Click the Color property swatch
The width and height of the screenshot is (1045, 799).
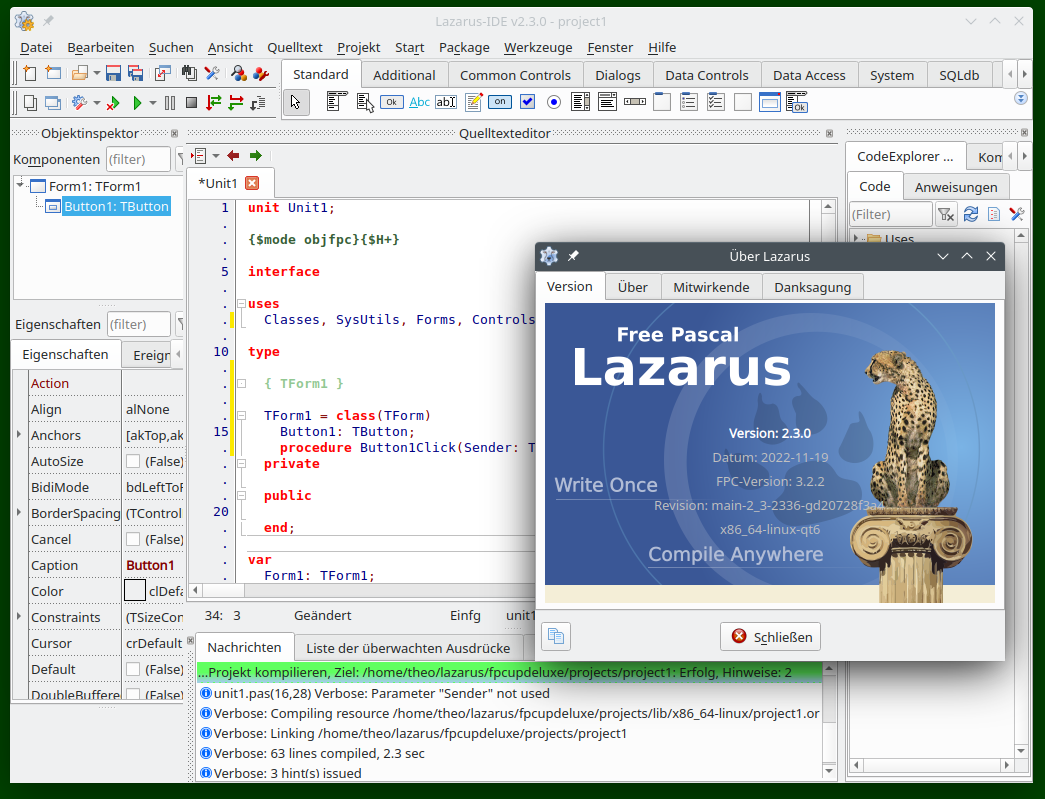[135, 590]
